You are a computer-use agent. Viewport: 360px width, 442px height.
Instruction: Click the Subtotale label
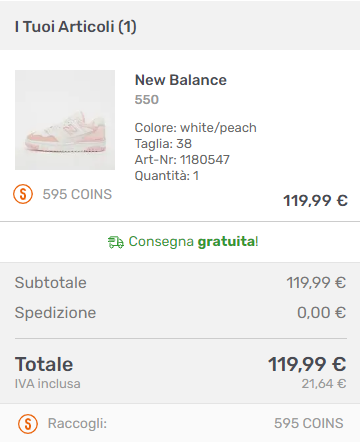point(51,283)
